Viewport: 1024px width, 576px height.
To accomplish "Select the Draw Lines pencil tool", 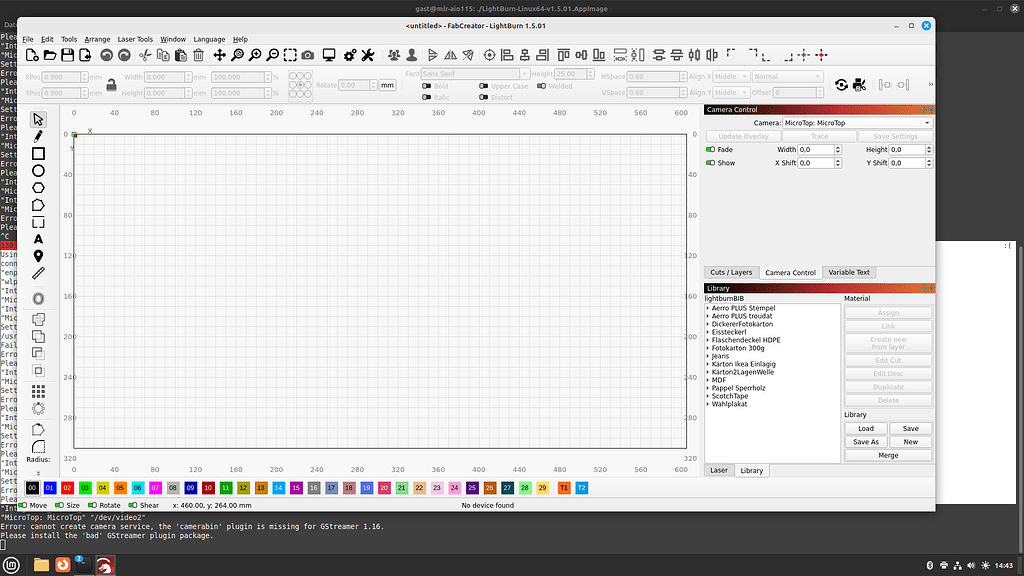I will click(38, 136).
